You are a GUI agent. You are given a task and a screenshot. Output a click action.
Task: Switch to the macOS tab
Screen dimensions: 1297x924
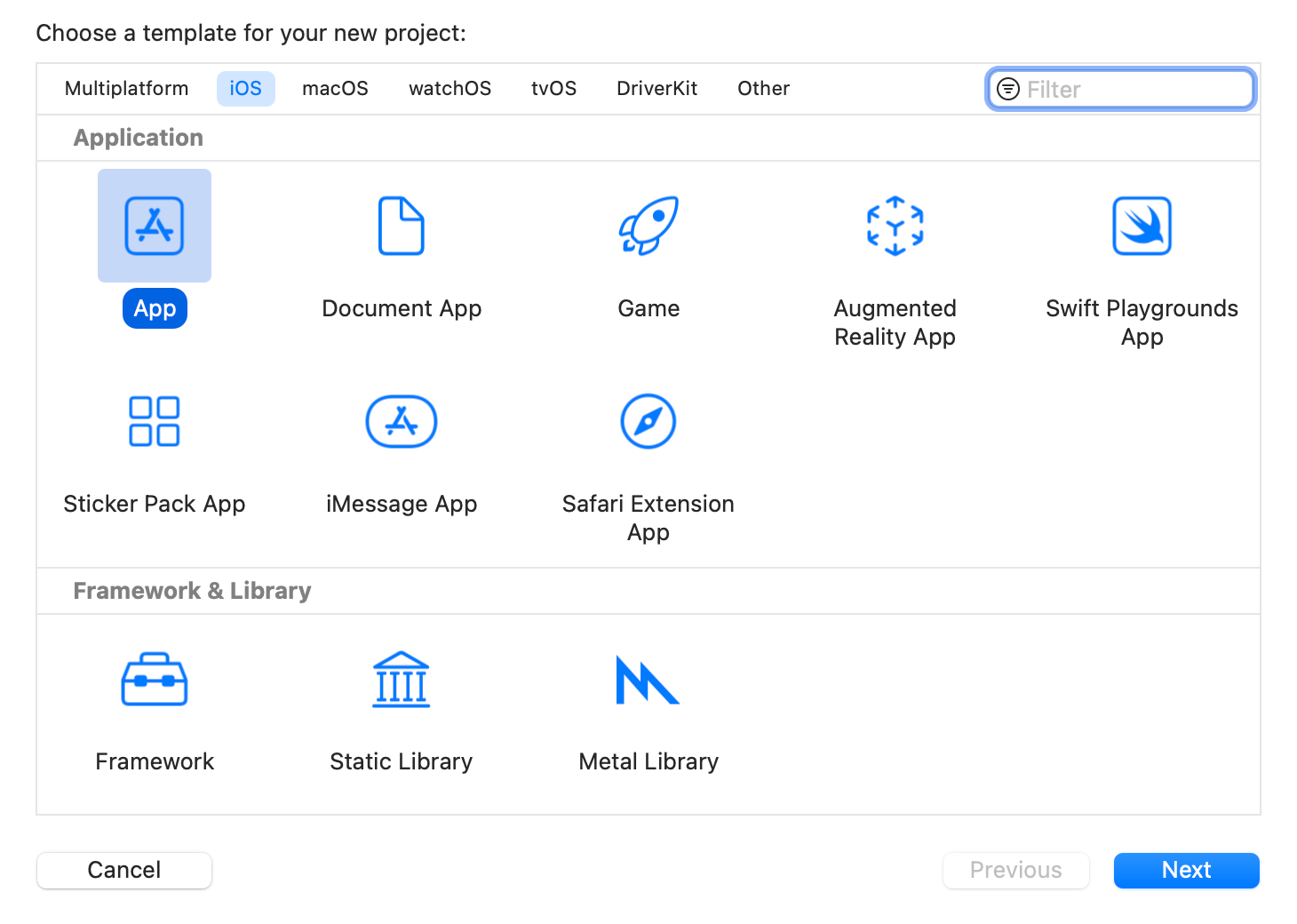point(335,89)
